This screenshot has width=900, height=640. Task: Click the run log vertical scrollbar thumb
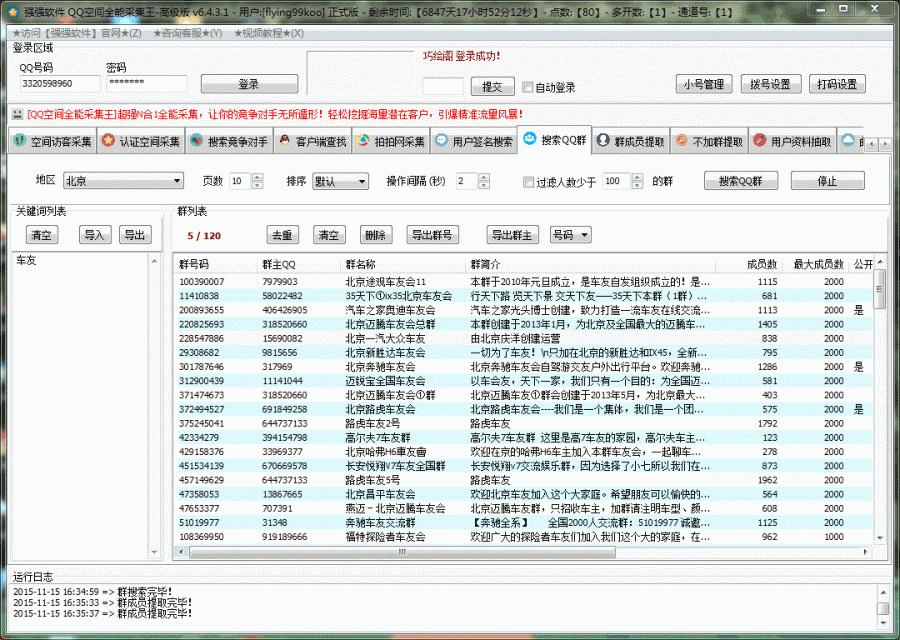tap(883, 608)
